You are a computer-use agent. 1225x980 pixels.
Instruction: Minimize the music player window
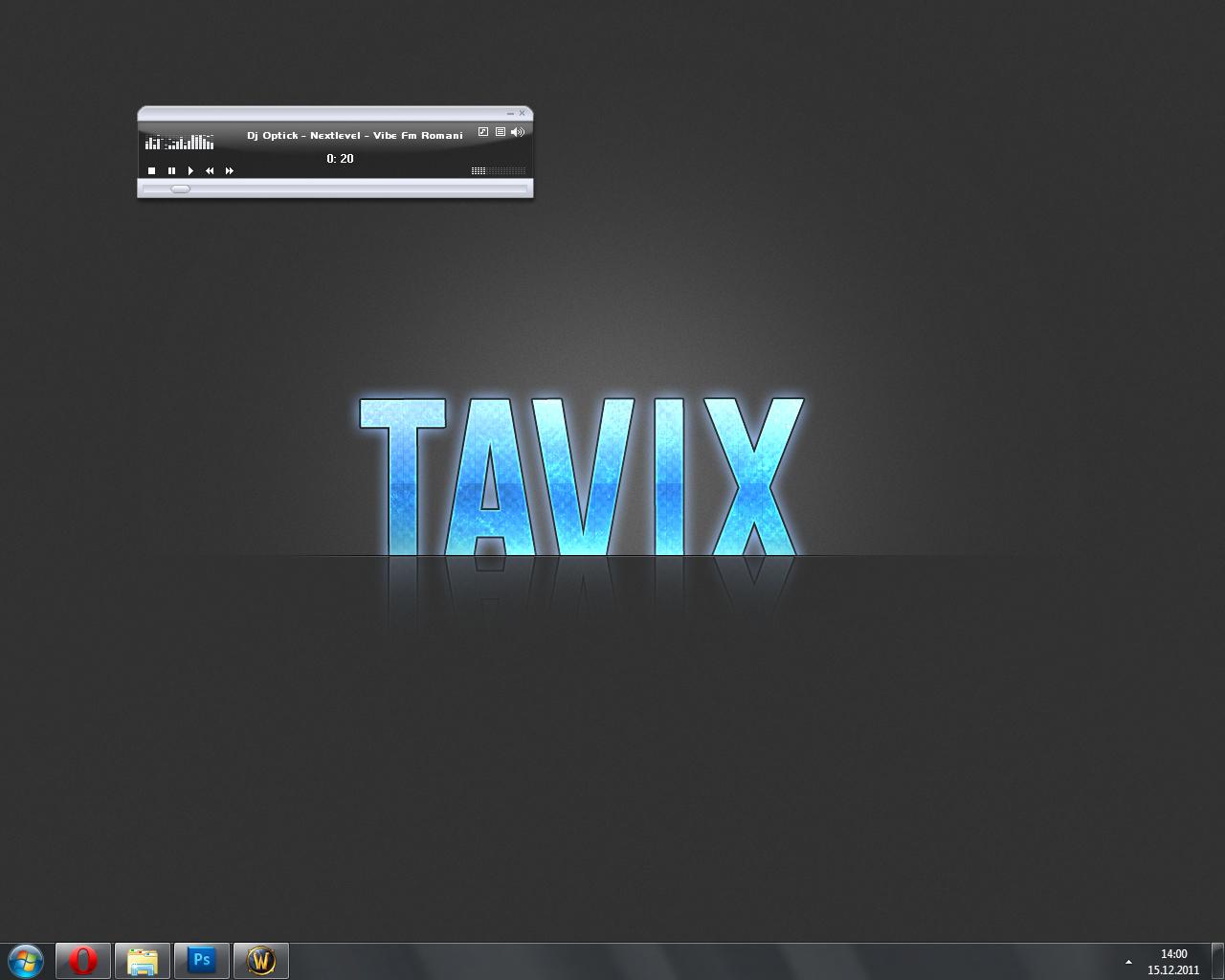510,113
